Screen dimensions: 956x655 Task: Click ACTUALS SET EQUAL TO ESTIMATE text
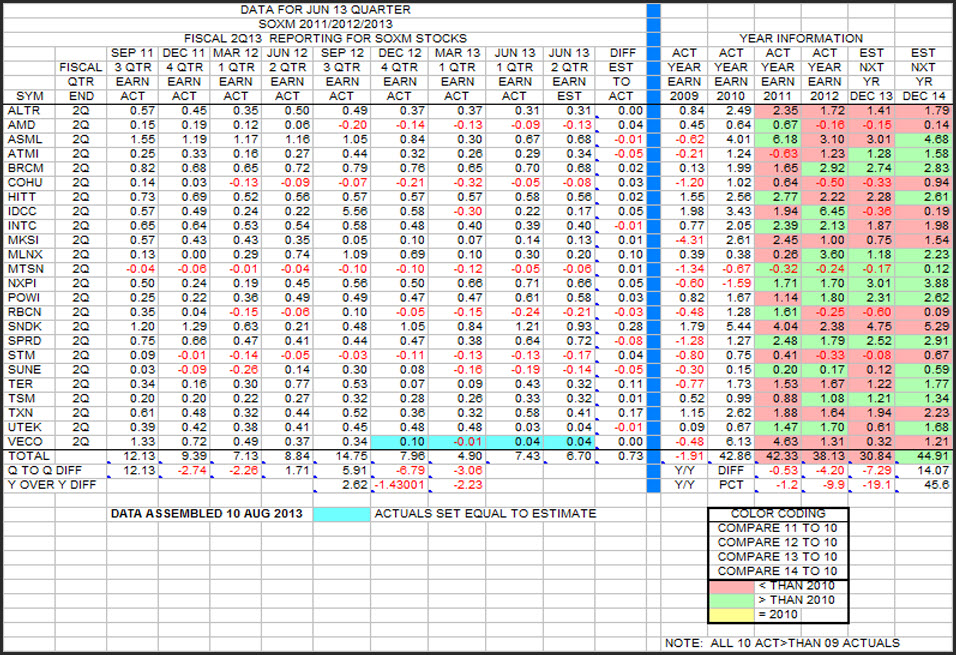[485, 514]
